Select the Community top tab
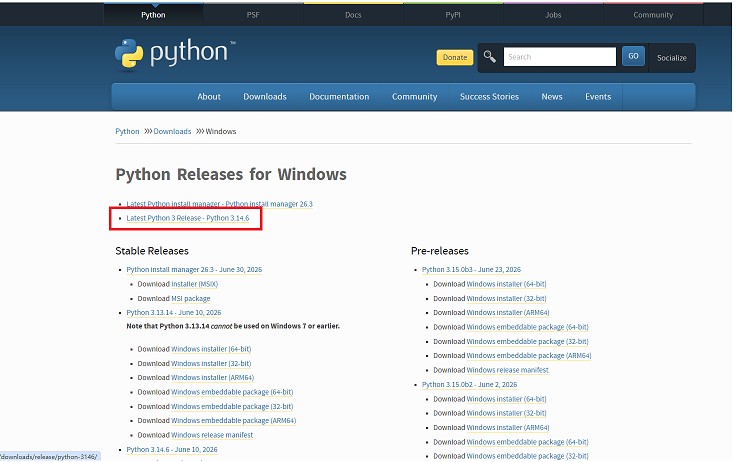Viewport: 736px width, 462px height. (653, 15)
